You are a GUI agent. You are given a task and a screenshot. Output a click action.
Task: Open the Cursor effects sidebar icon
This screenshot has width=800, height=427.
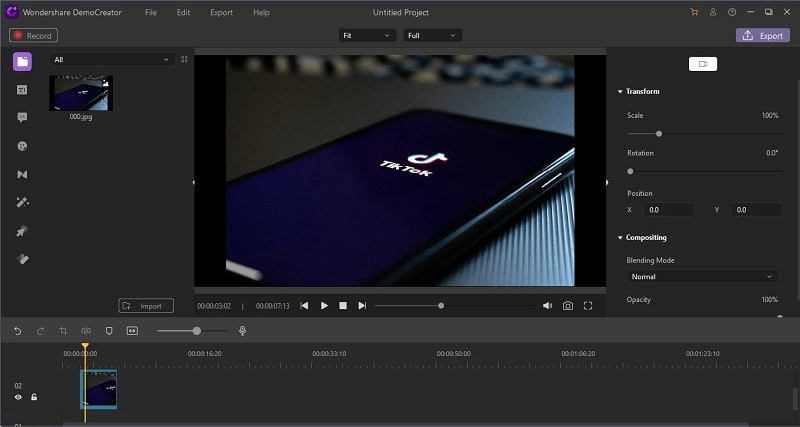coord(22,232)
